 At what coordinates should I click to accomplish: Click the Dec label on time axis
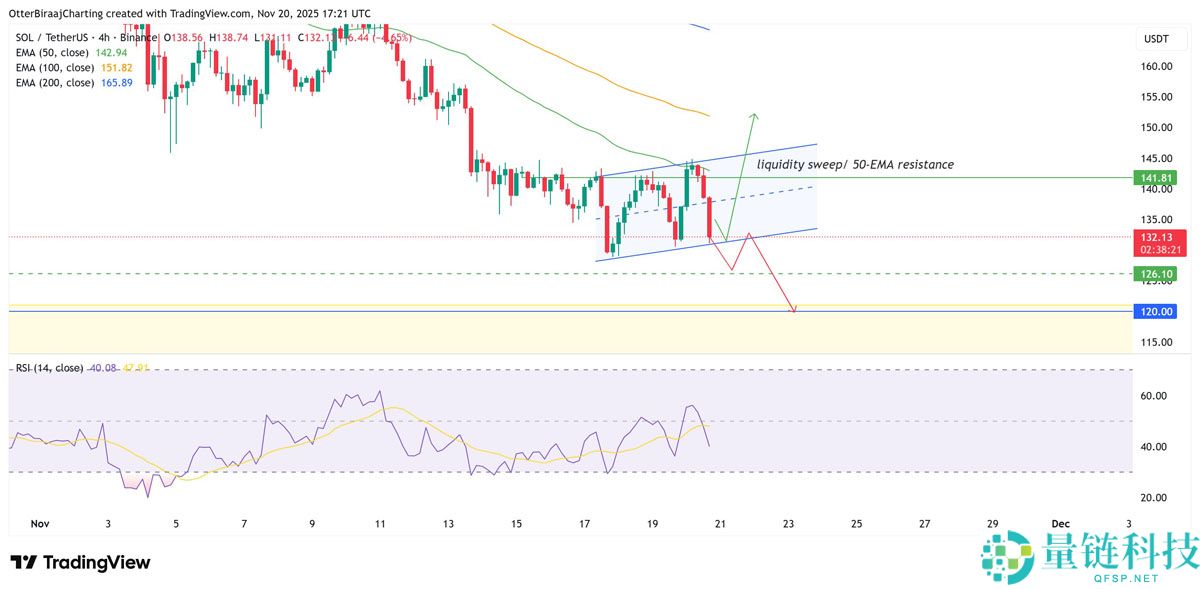(x=1061, y=523)
